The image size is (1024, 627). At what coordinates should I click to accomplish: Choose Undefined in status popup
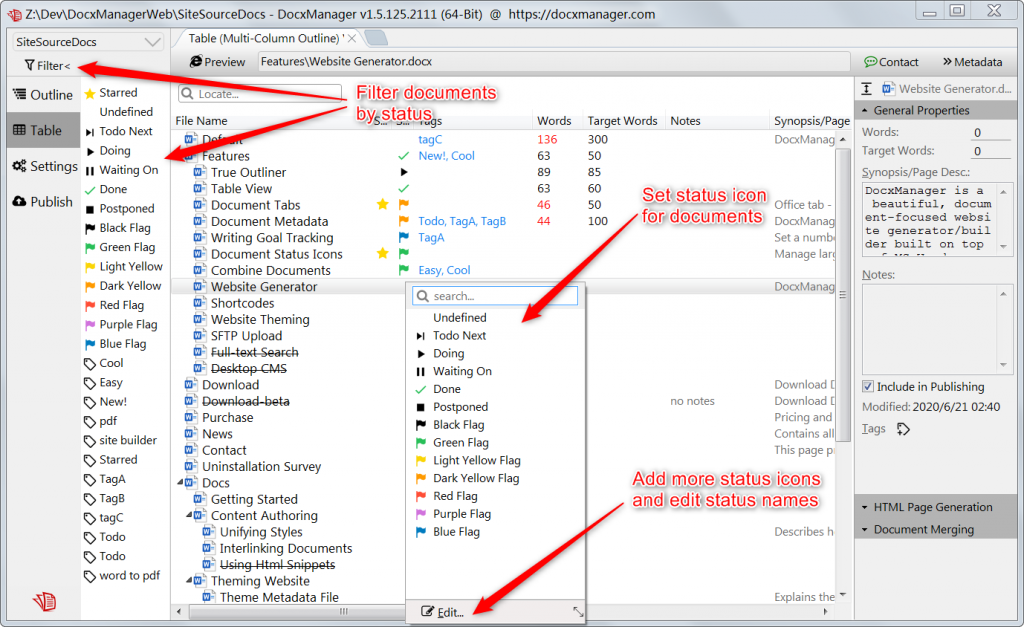pyautogui.click(x=460, y=317)
